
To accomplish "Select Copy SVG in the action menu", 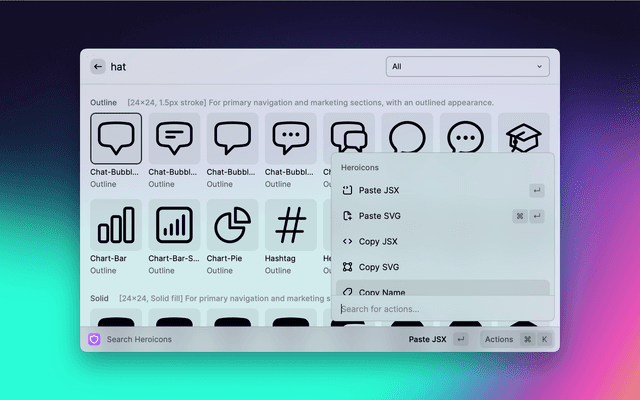I will click(x=378, y=267).
